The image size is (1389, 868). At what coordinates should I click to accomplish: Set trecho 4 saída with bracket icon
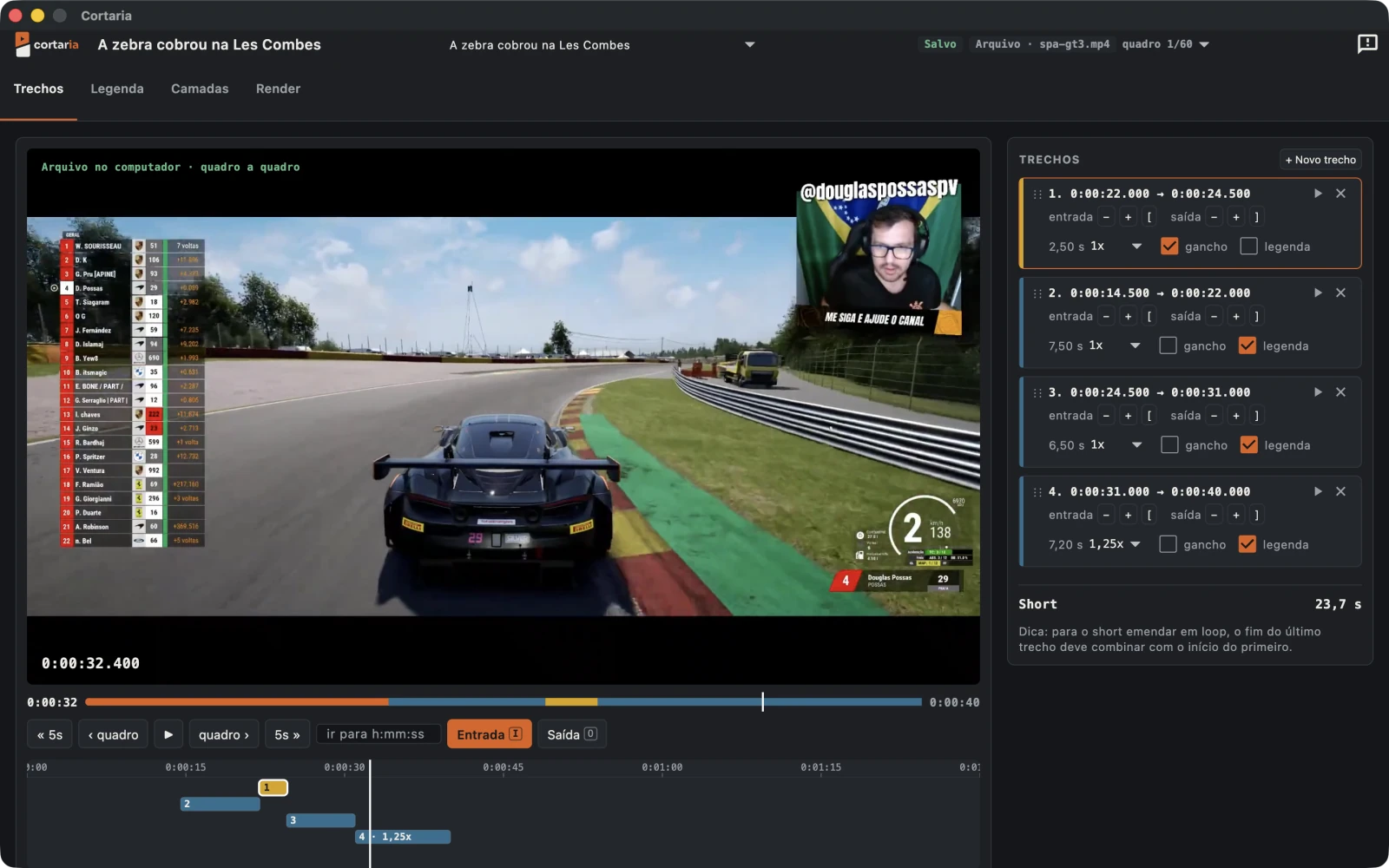(x=1256, y=515)
